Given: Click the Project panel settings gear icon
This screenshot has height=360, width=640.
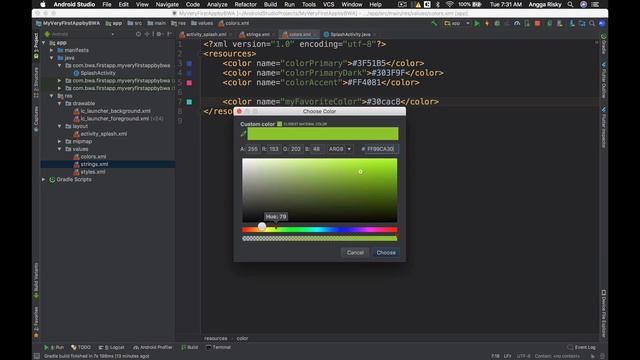Looking at the screenshot, I should (159, 34).
